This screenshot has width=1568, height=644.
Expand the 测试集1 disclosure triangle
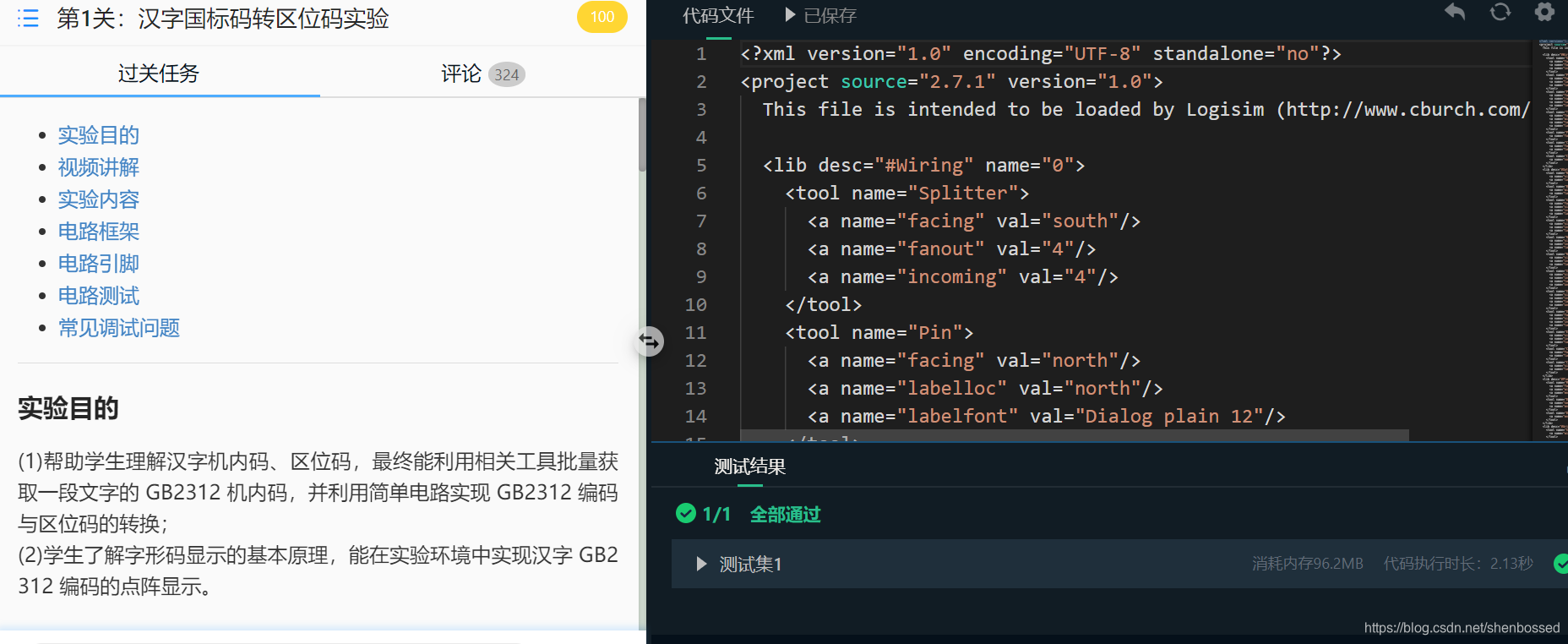[700, 564]
